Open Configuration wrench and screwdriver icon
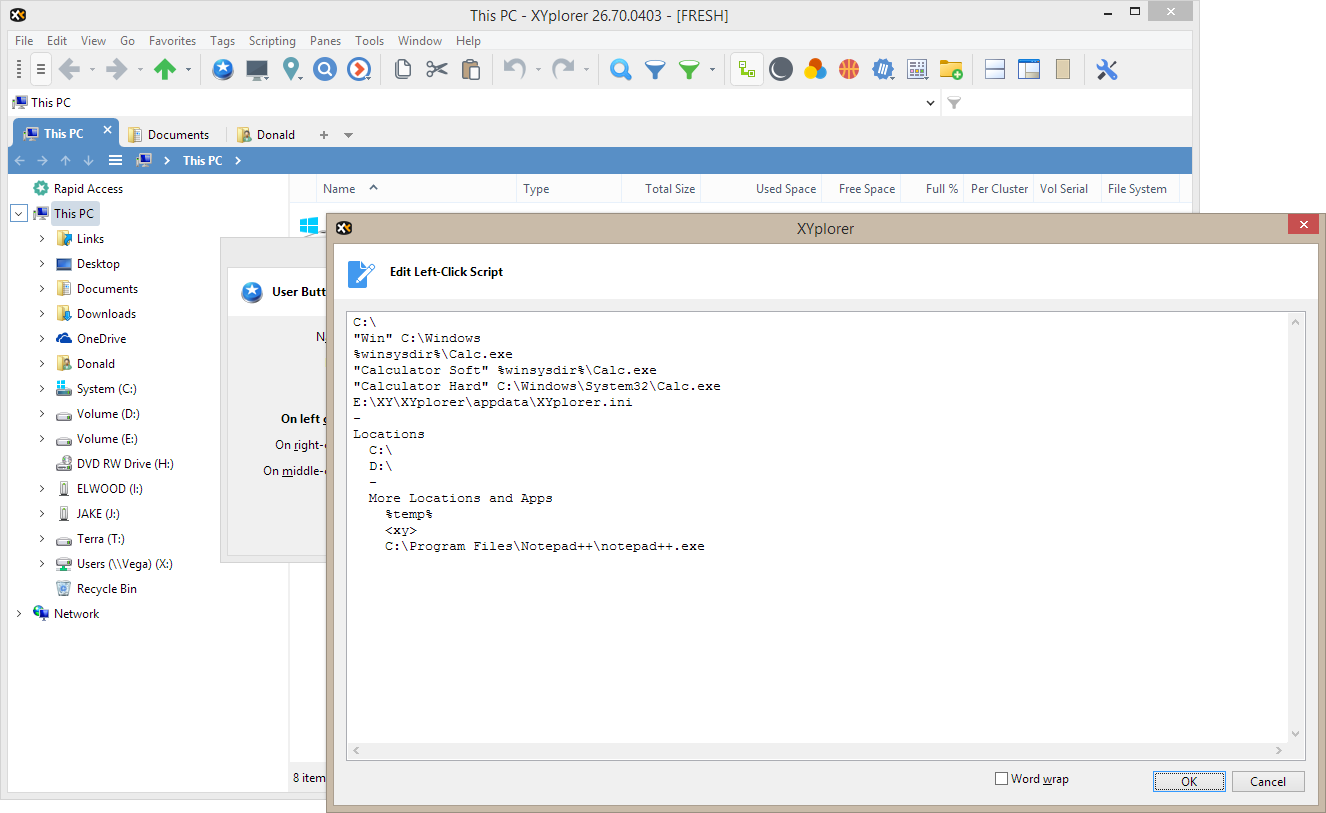 (1106, 69)
